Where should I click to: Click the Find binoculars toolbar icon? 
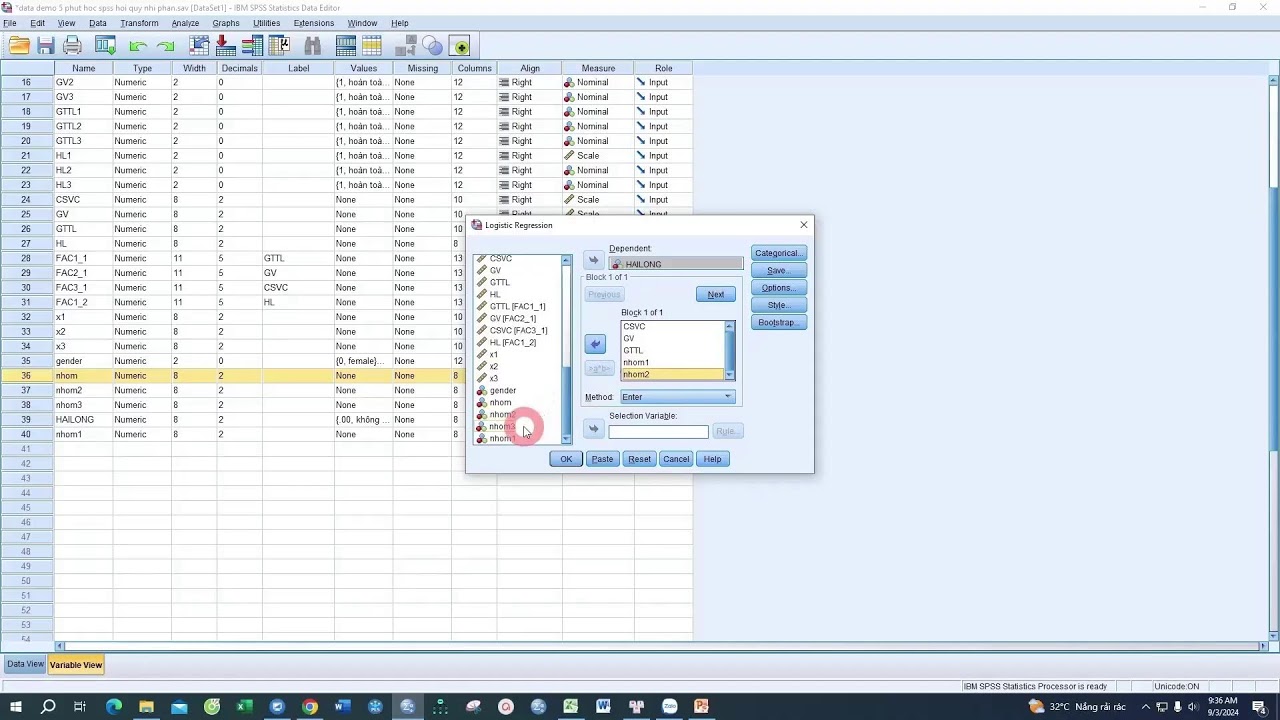coord(312,46)
